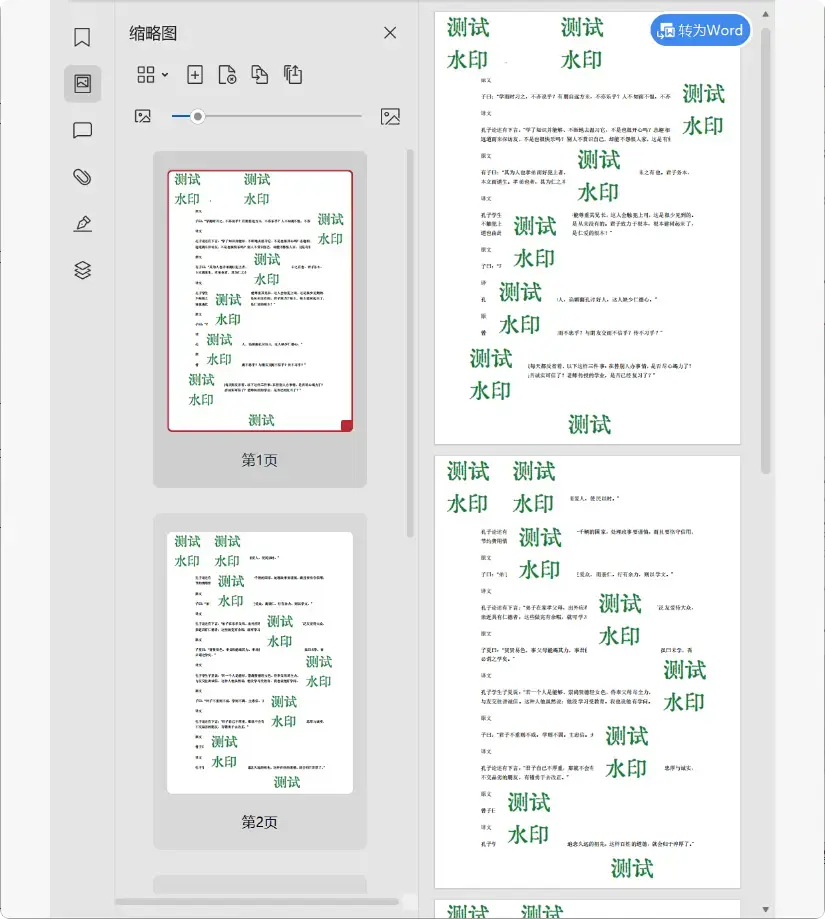Click the extract pages icon

tap(291, 74)
